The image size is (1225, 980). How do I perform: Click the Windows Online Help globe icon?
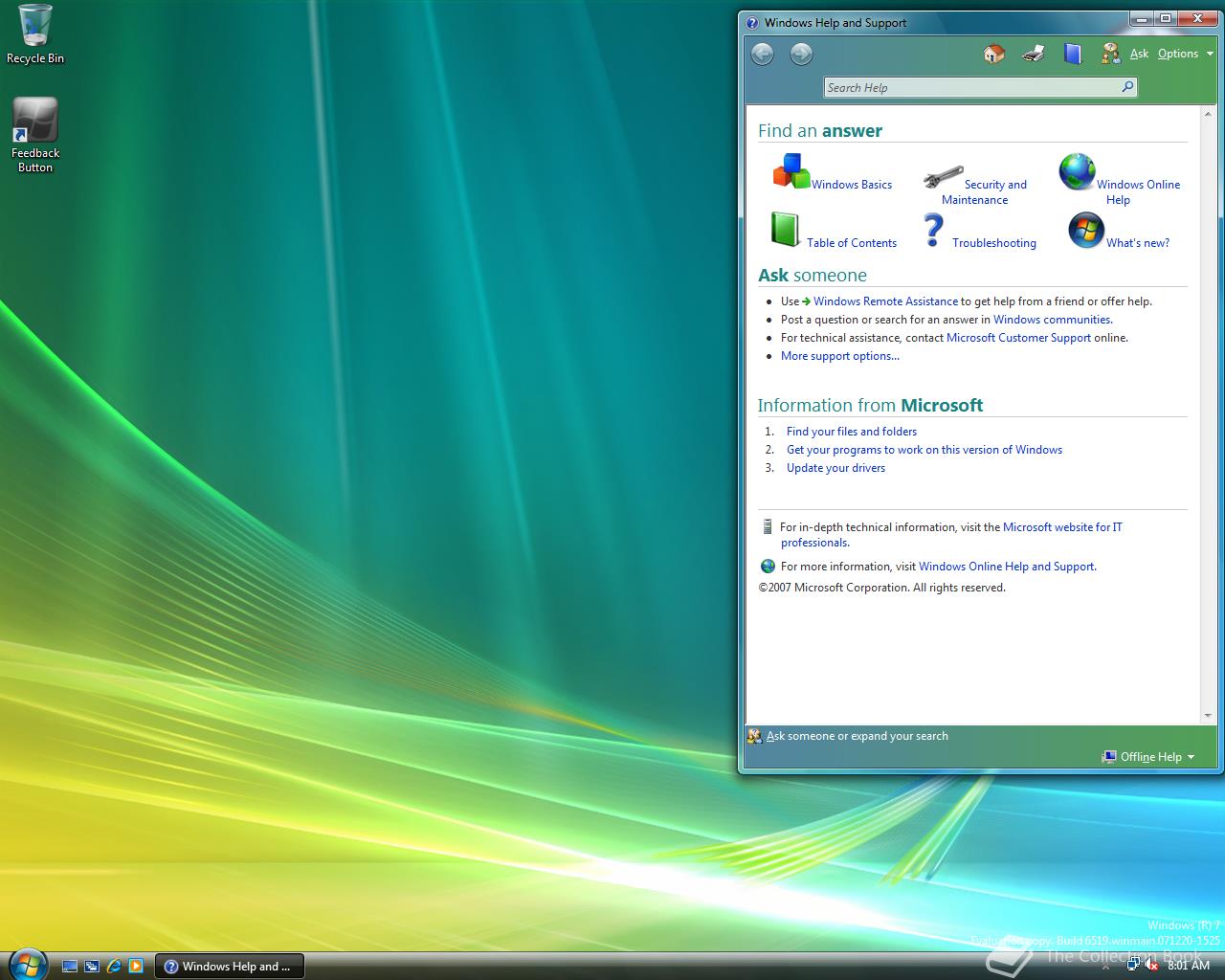1077,172
